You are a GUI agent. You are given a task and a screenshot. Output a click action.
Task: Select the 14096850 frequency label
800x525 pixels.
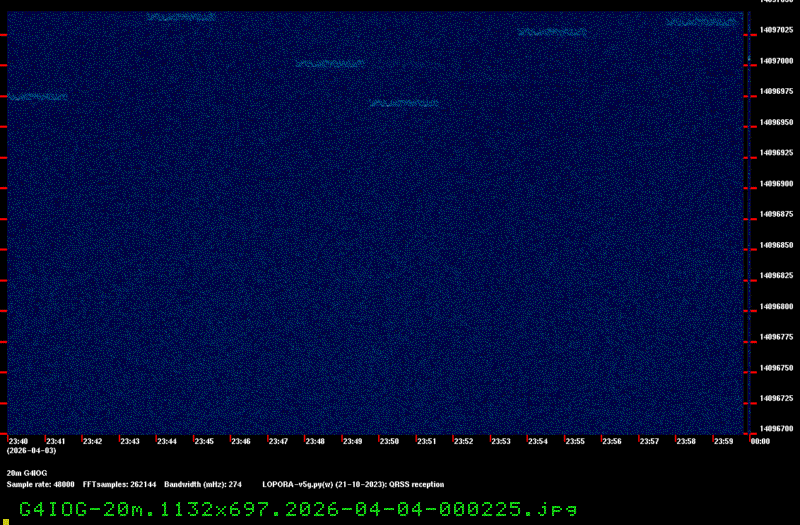click(x=777, y=245)
